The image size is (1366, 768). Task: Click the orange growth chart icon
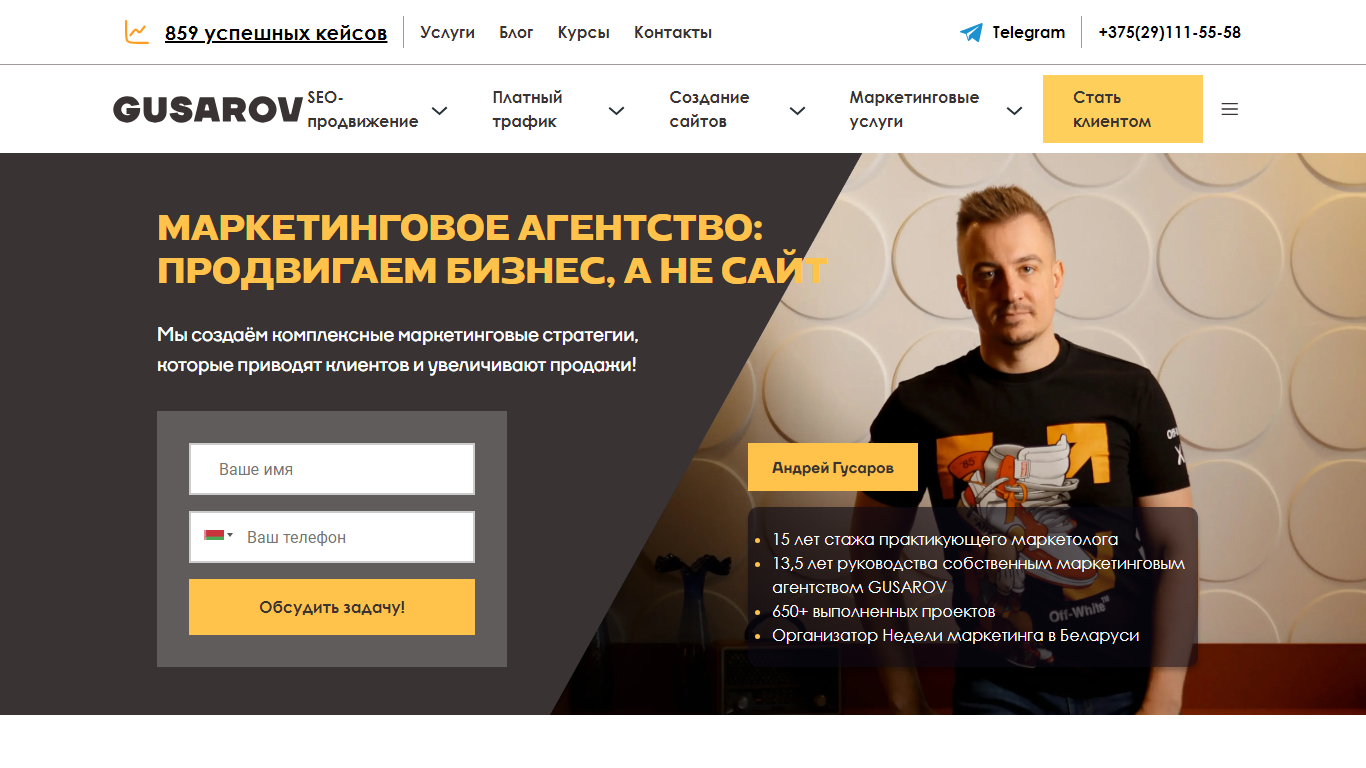point(137,32)
